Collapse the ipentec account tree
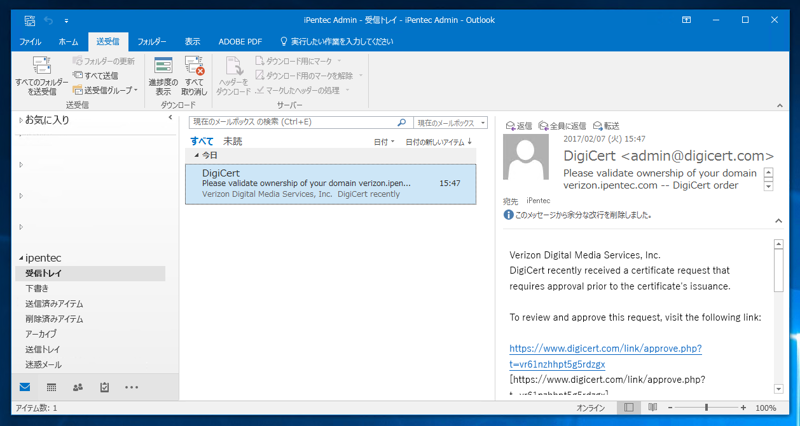800x426 pixels. [x=21, y=258]
